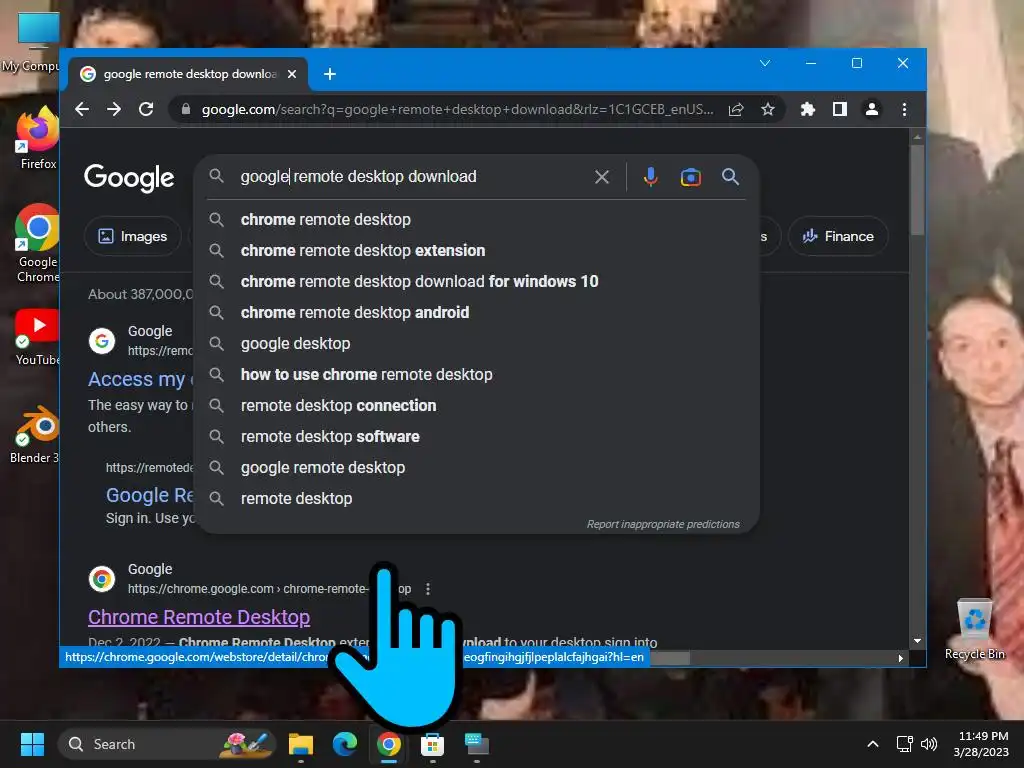Viewport: 1024px width, 768px height.
Task: Bookmark this page with the star
Action: pos(768,109)
